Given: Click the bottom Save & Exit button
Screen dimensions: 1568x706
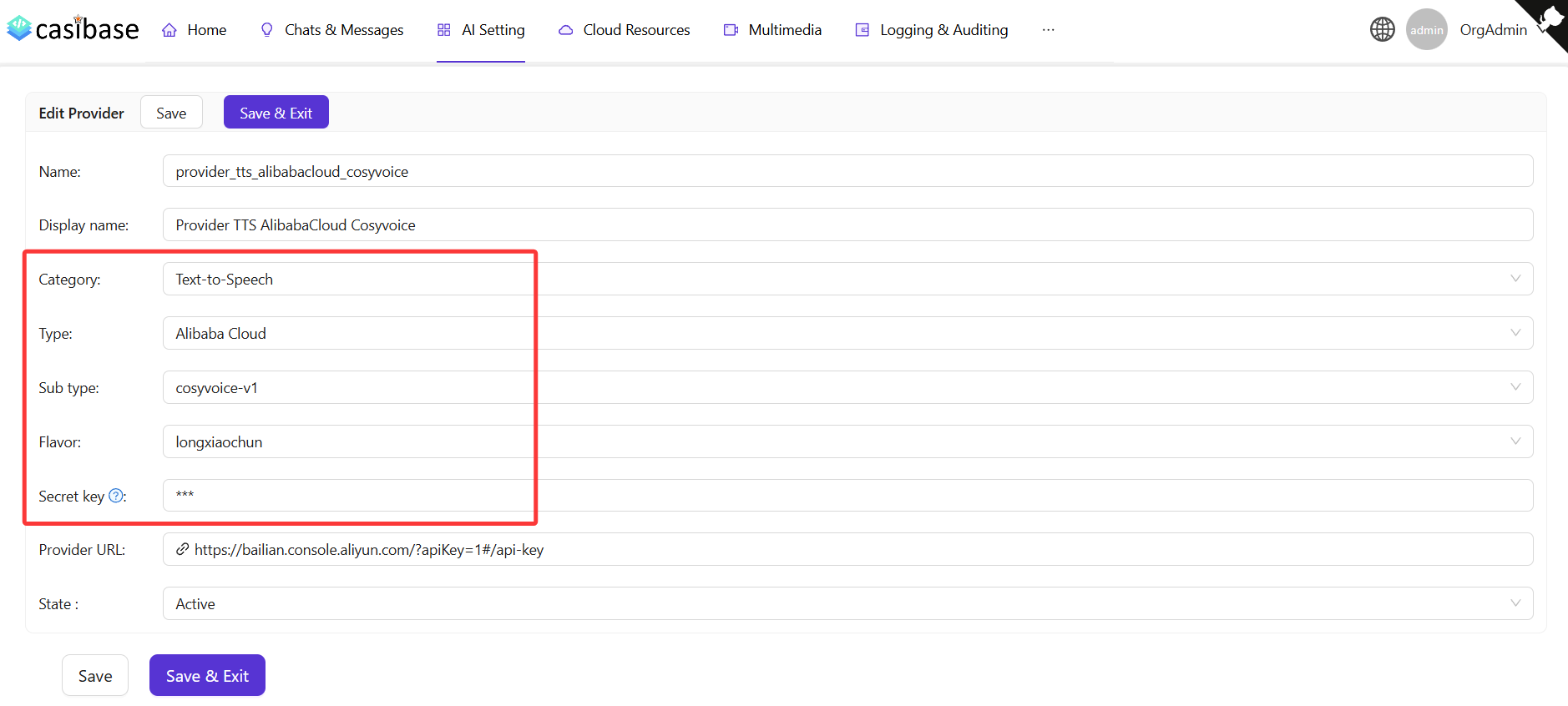Looking at the screenshot, I should coord(207,675).
